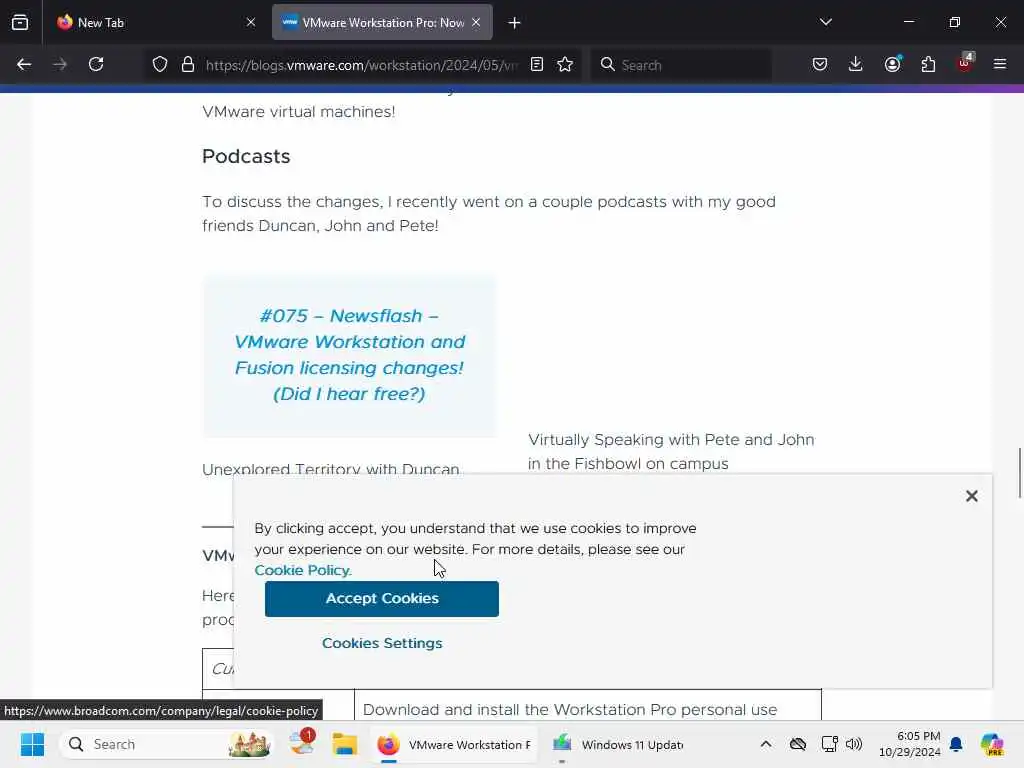Click the Firefox View icon

tap(20, 22)
